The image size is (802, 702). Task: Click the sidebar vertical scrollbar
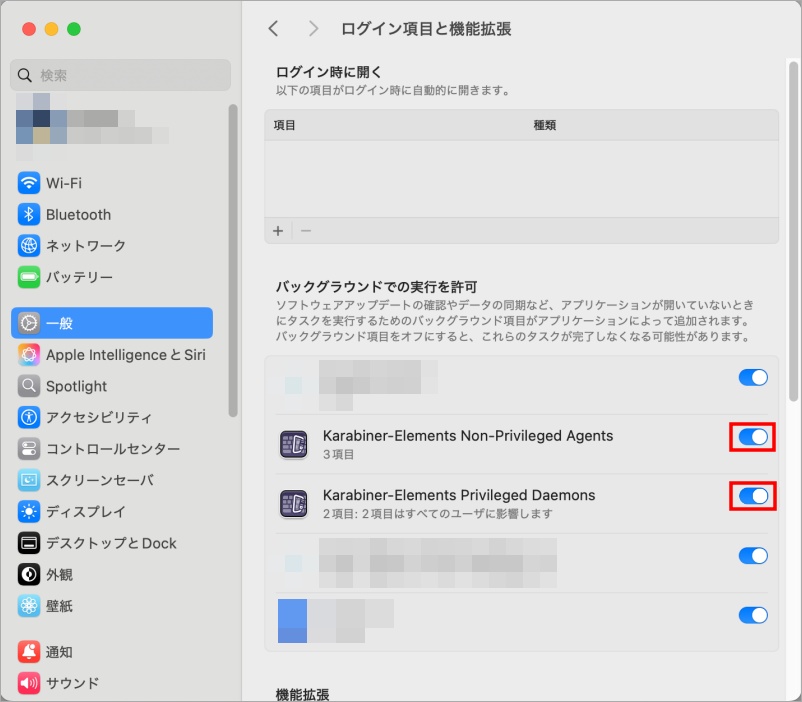pos(233,260)
